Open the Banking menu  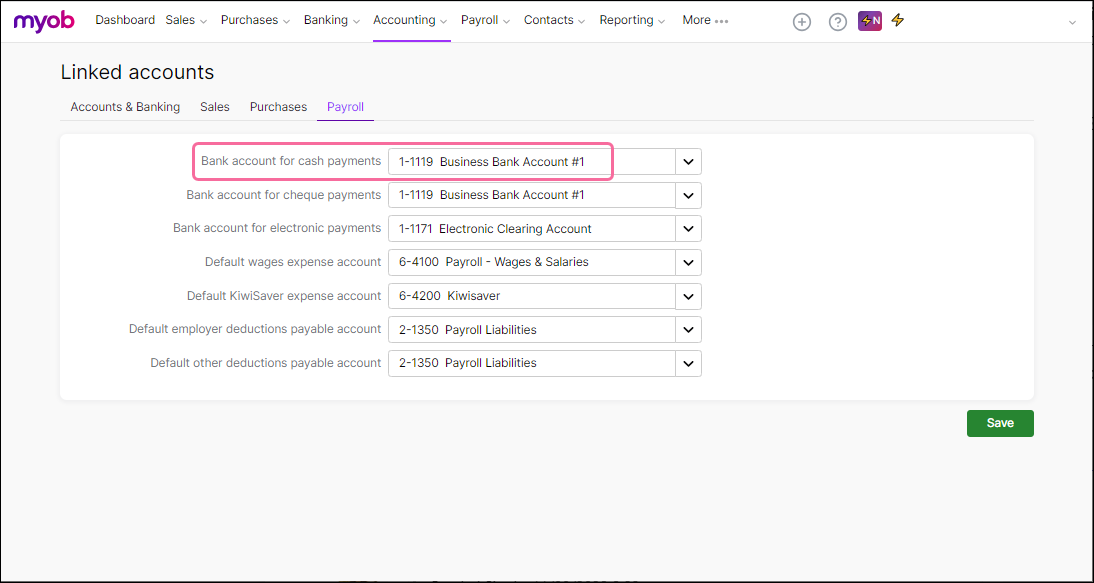pyautogui.click(x=331, y=20)
